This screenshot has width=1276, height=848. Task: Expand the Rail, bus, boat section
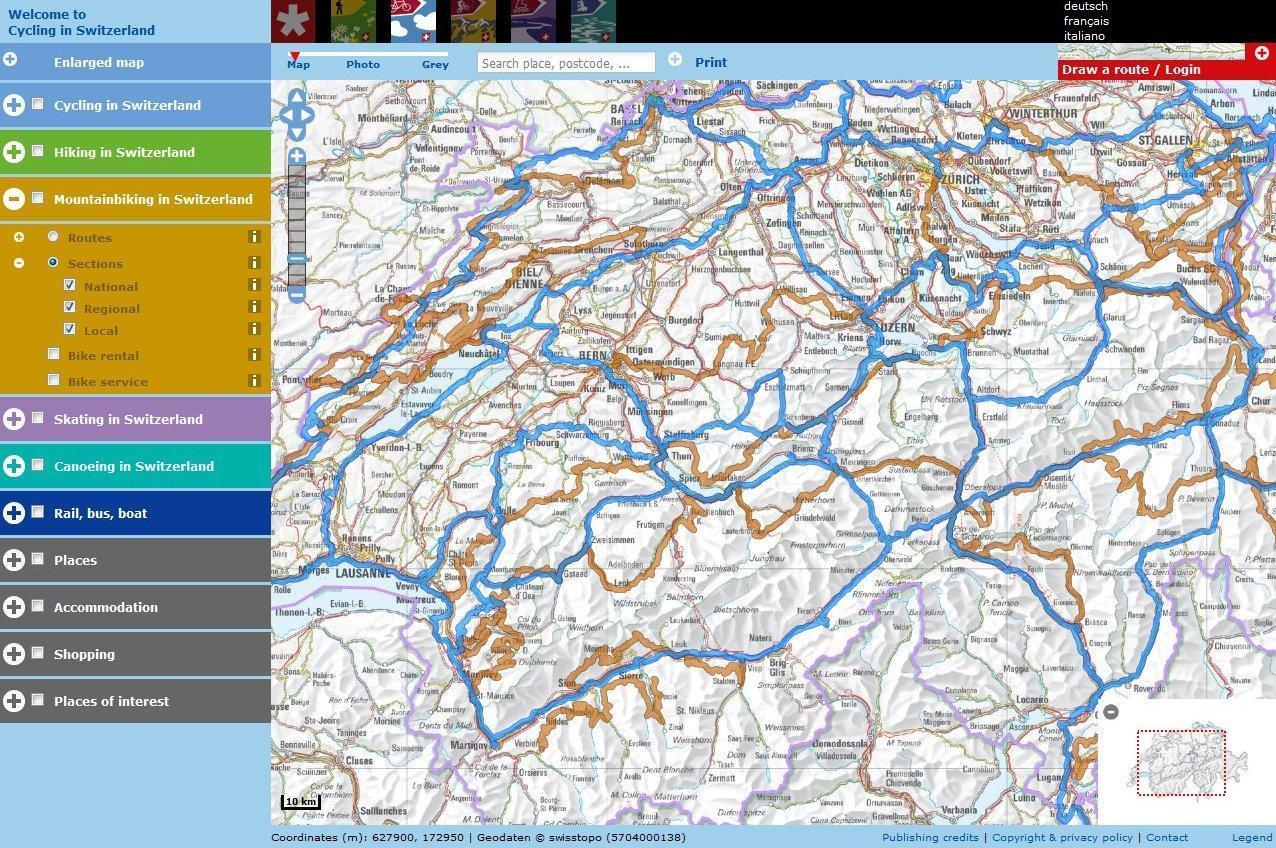[x=14, y=513]
